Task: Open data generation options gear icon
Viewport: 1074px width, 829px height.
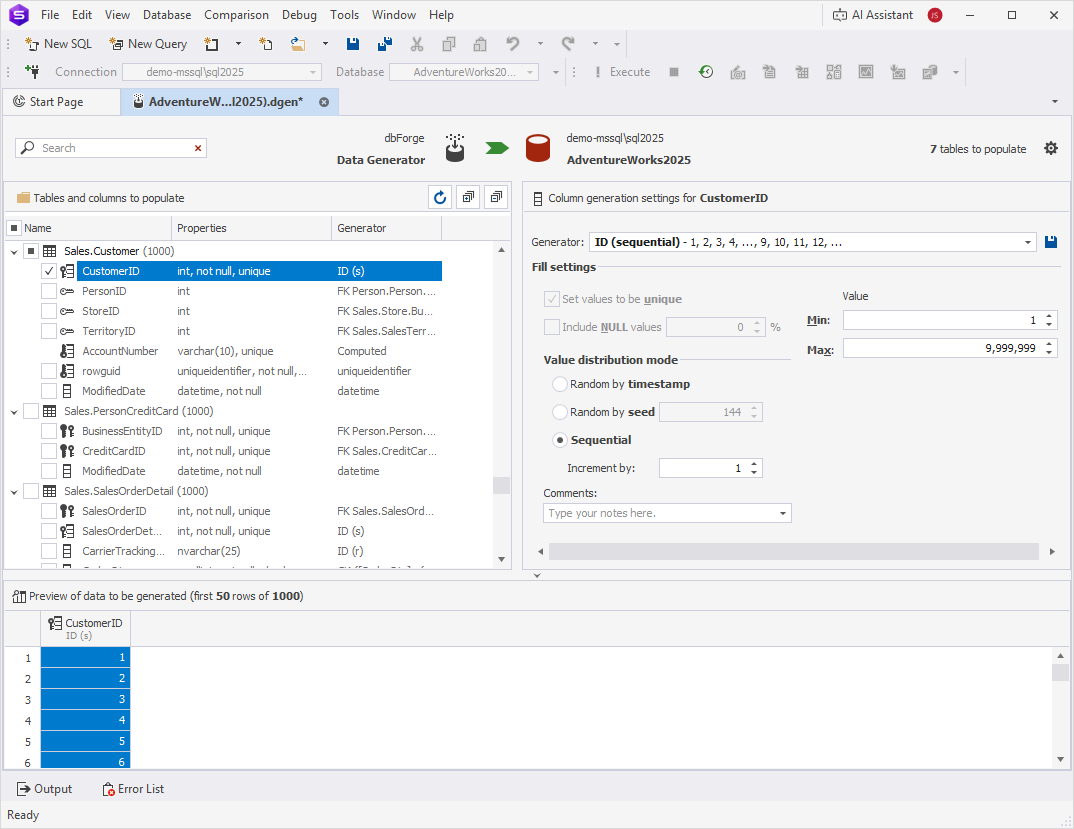Action: (x=1051, y=149)
